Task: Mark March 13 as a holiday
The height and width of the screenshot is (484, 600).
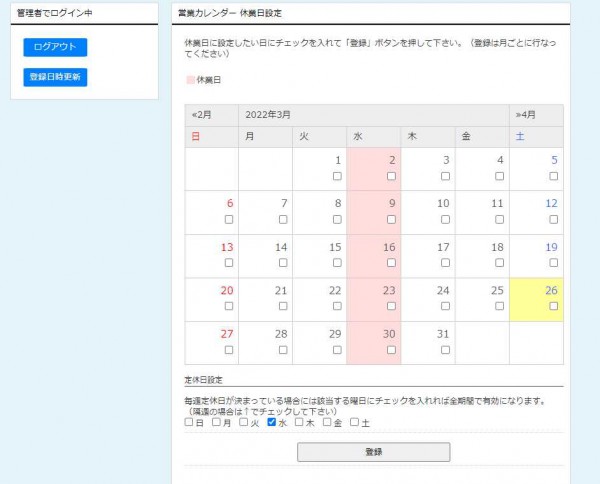Action: [x=229, y=263]
